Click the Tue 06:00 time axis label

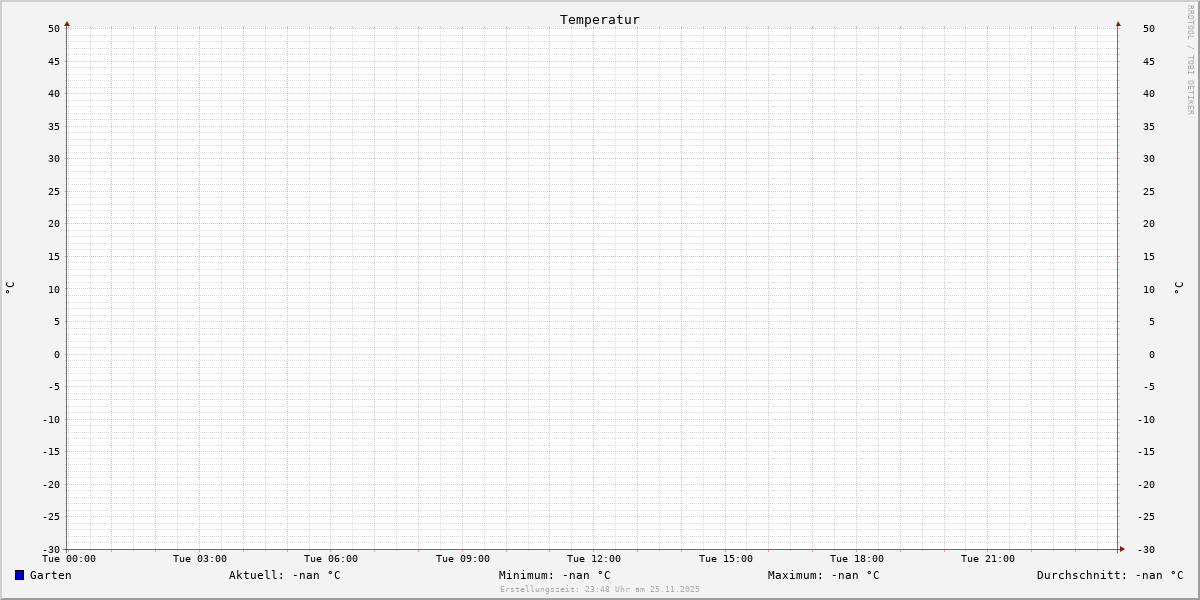331,559
